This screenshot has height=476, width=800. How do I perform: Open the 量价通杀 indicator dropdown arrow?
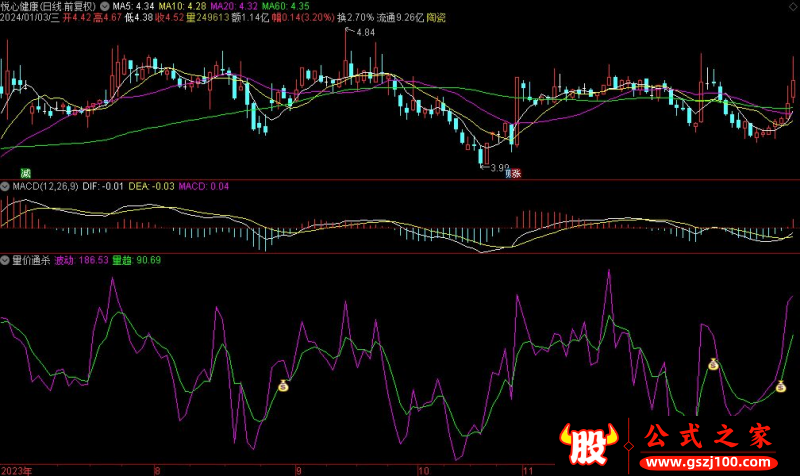point(6,260)
